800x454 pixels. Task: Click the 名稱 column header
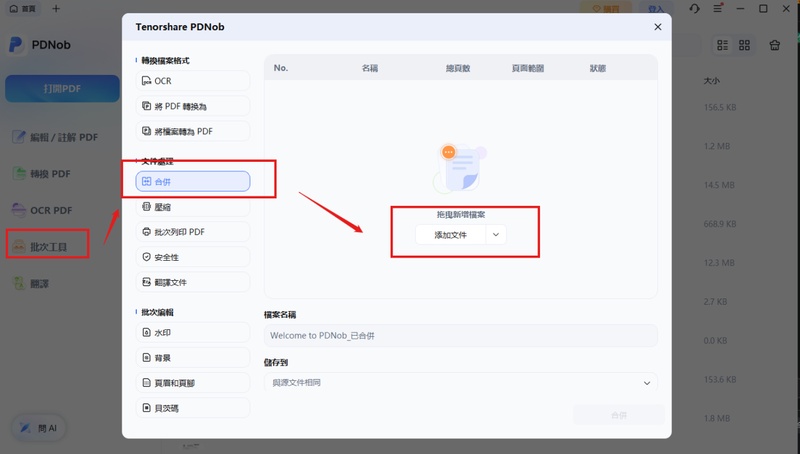point(370,68)
